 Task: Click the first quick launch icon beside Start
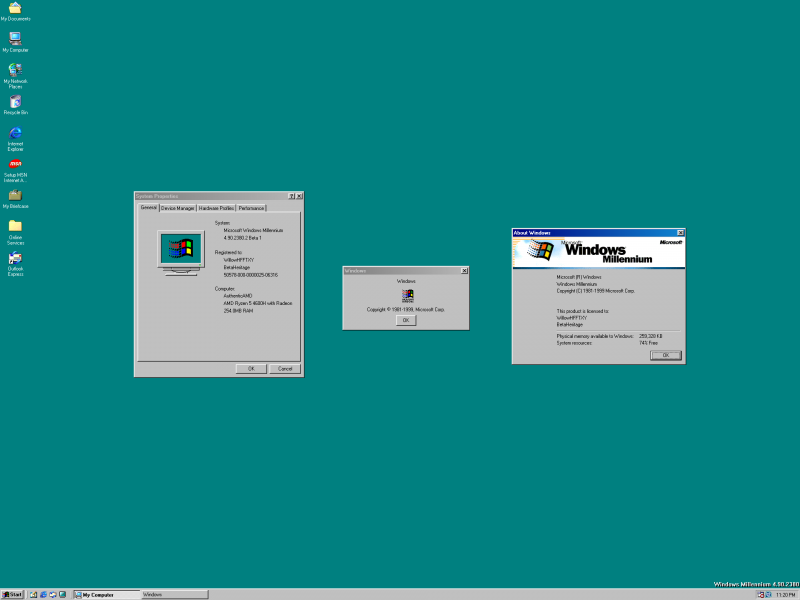(34, 594)
